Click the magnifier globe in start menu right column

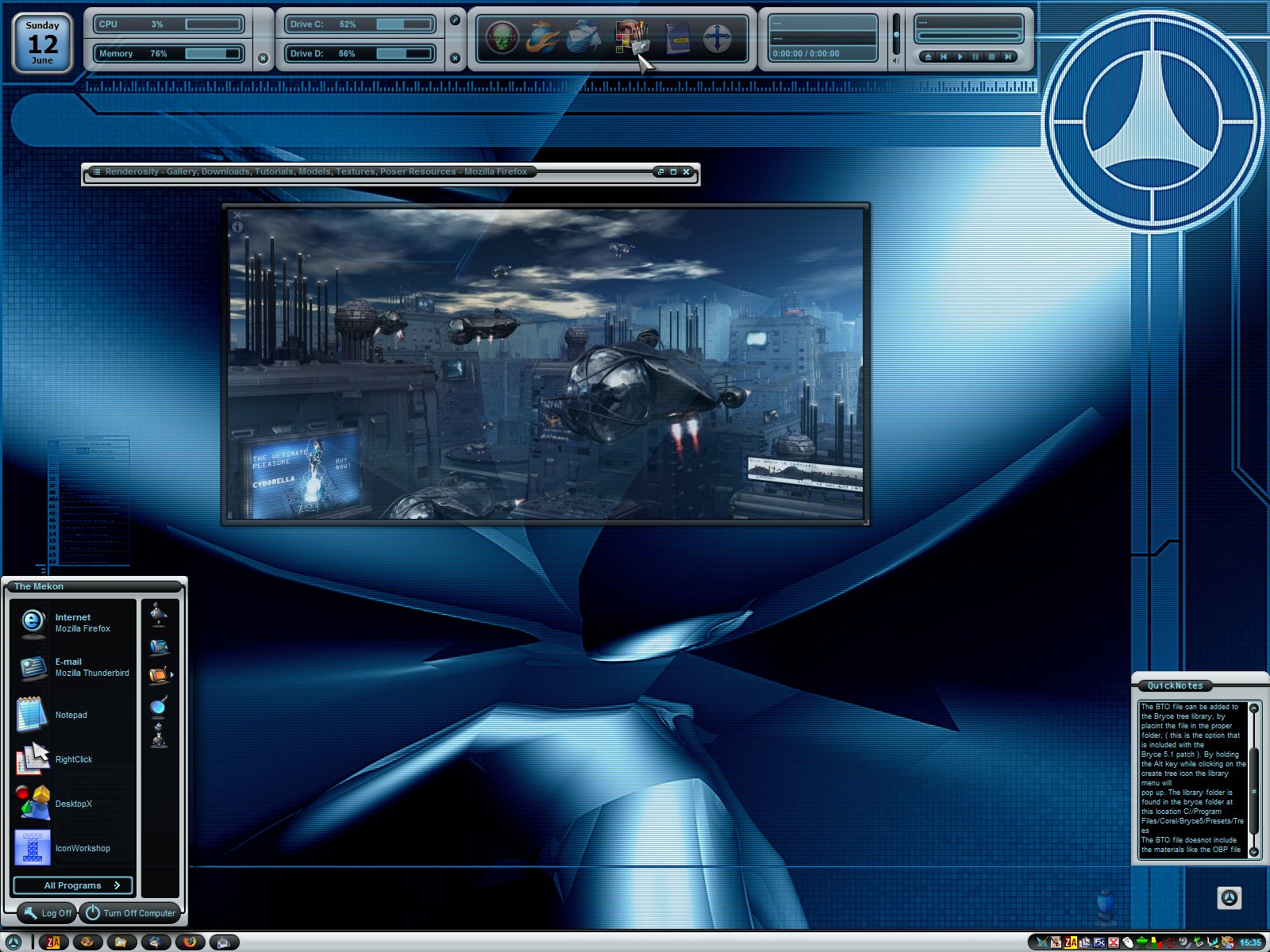159,706
